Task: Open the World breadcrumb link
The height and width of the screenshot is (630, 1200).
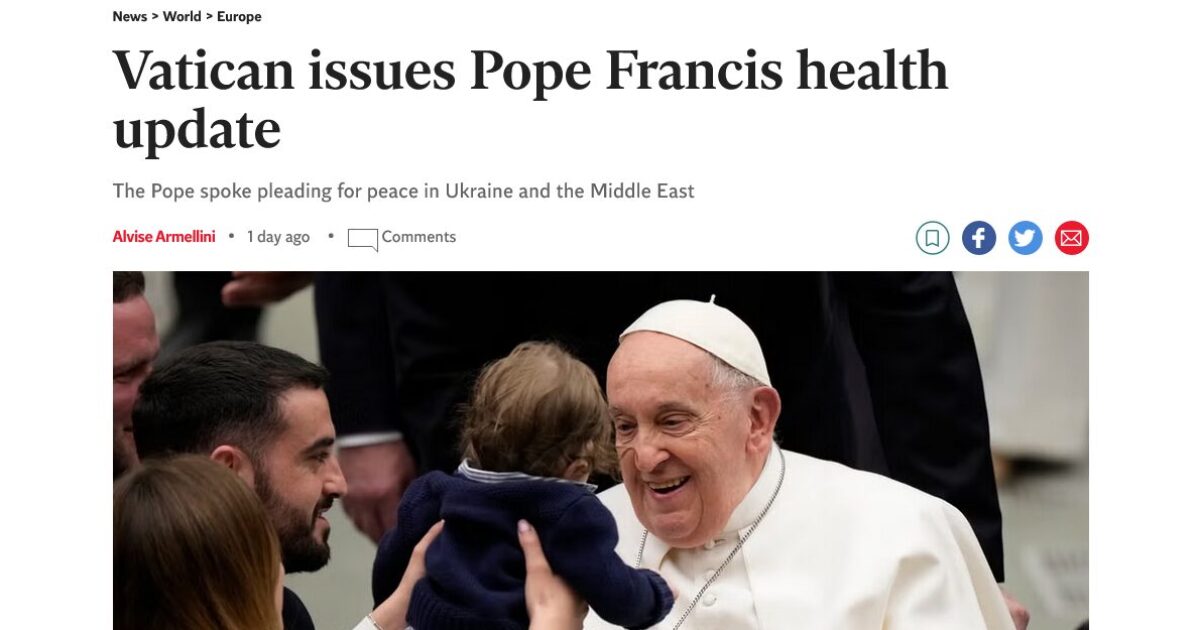Action: (182, 16)
